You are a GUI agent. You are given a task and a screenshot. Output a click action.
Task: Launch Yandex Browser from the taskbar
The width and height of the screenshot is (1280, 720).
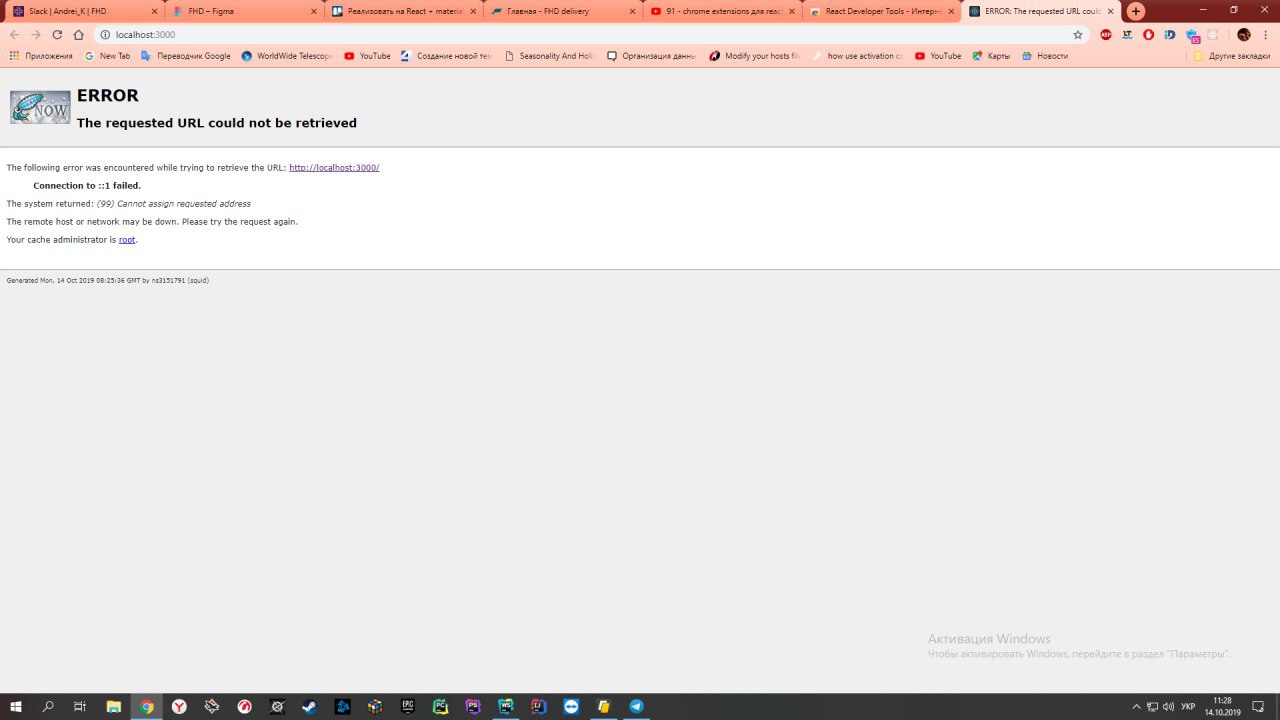[179, 706]
